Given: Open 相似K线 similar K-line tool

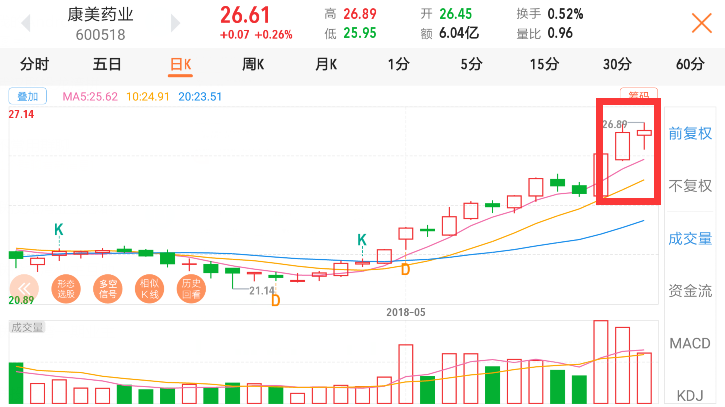Looking at the screenshot, I should [x=149, y=289].
